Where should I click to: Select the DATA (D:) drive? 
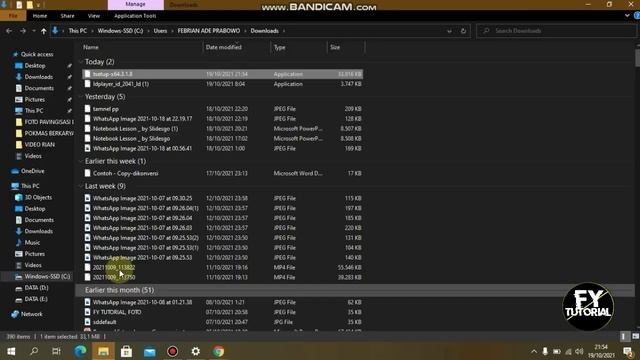tap(36, 288)
